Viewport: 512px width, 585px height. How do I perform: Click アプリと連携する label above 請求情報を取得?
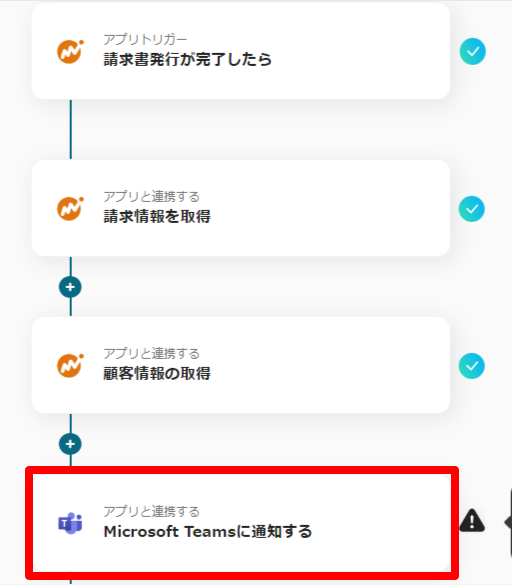click(152, 197)
